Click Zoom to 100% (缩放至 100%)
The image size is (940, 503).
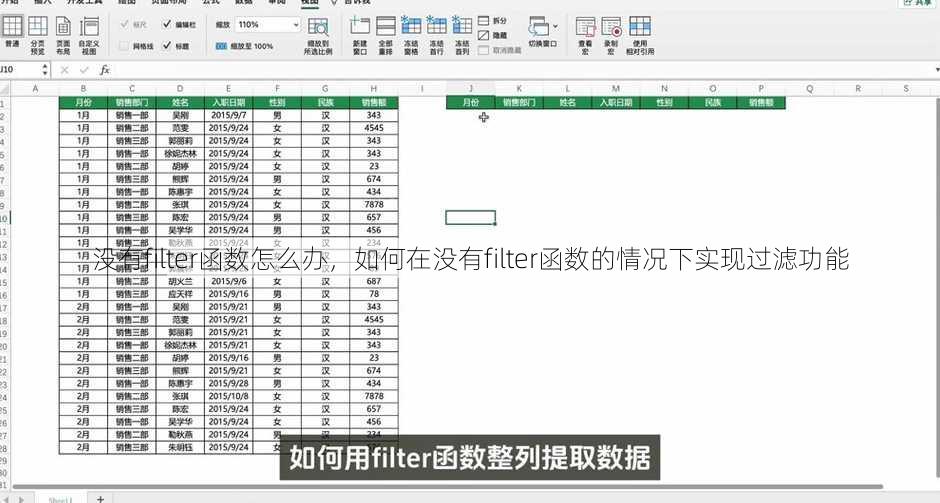click(x=245, y=46)
